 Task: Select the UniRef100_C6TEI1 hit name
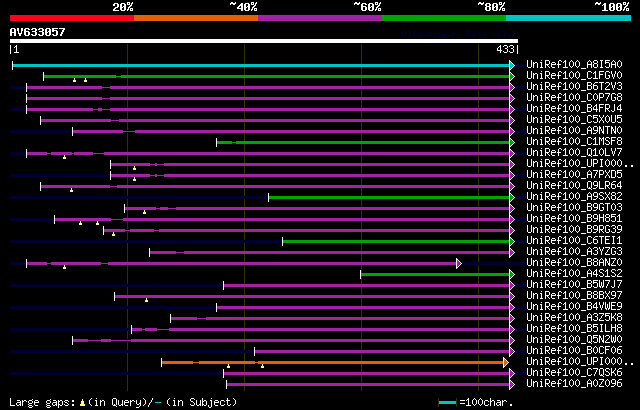tap(574, 241)
